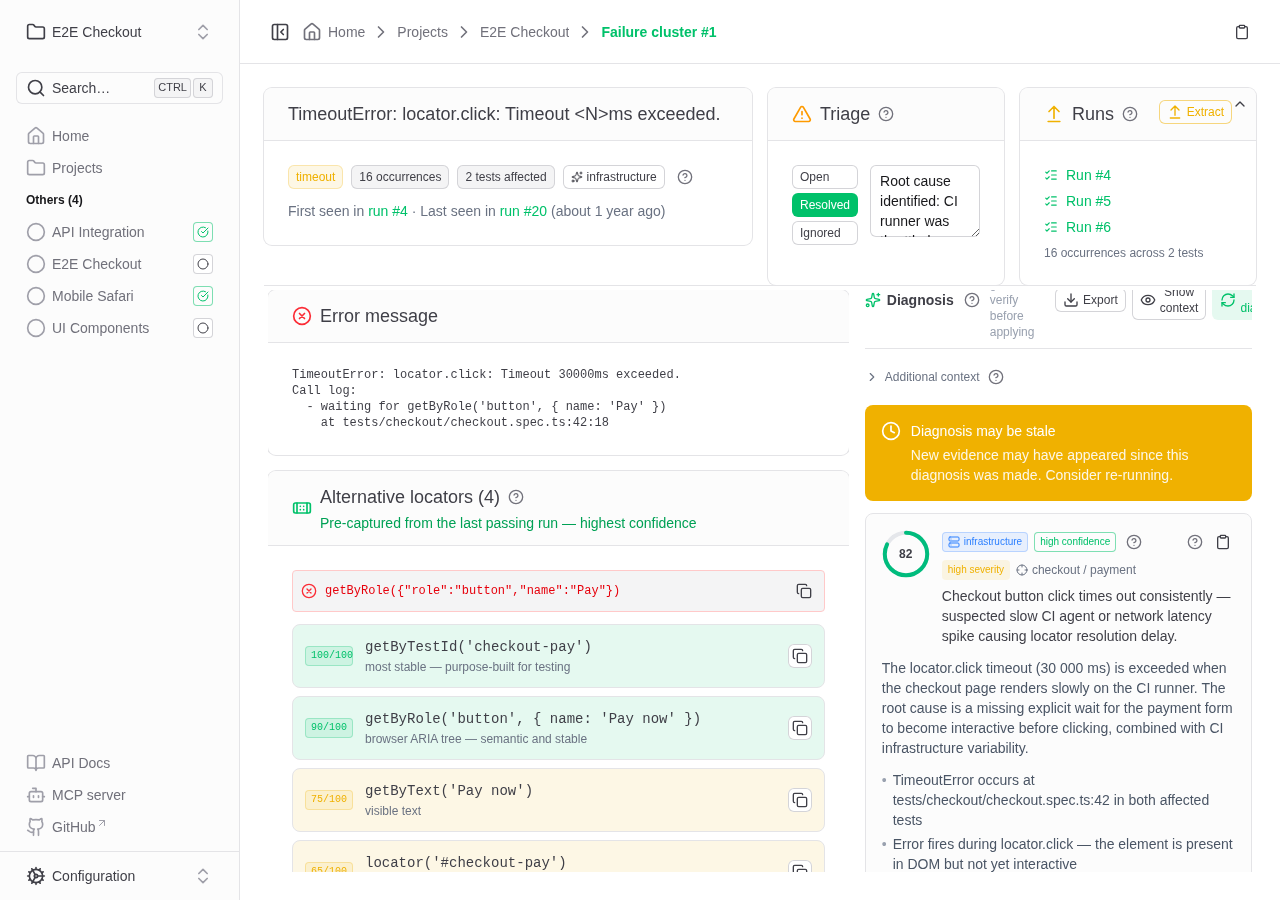Click help icon beside Additional context
This screenshot has height=900, width=1280.
point(996,377)
